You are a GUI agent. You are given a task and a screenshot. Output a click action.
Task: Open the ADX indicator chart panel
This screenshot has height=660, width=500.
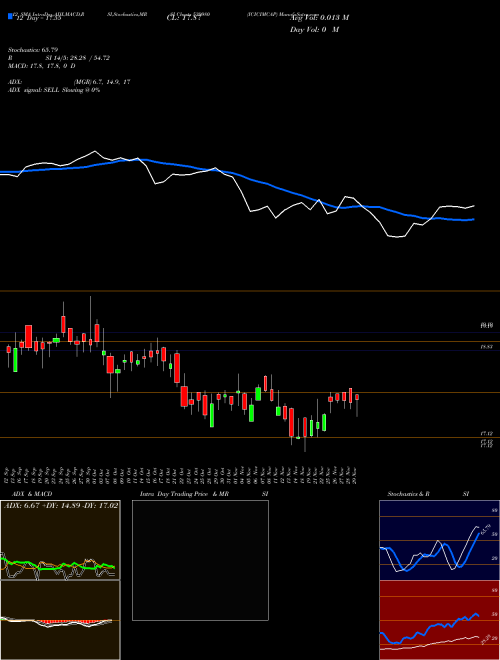coord(60,540)
